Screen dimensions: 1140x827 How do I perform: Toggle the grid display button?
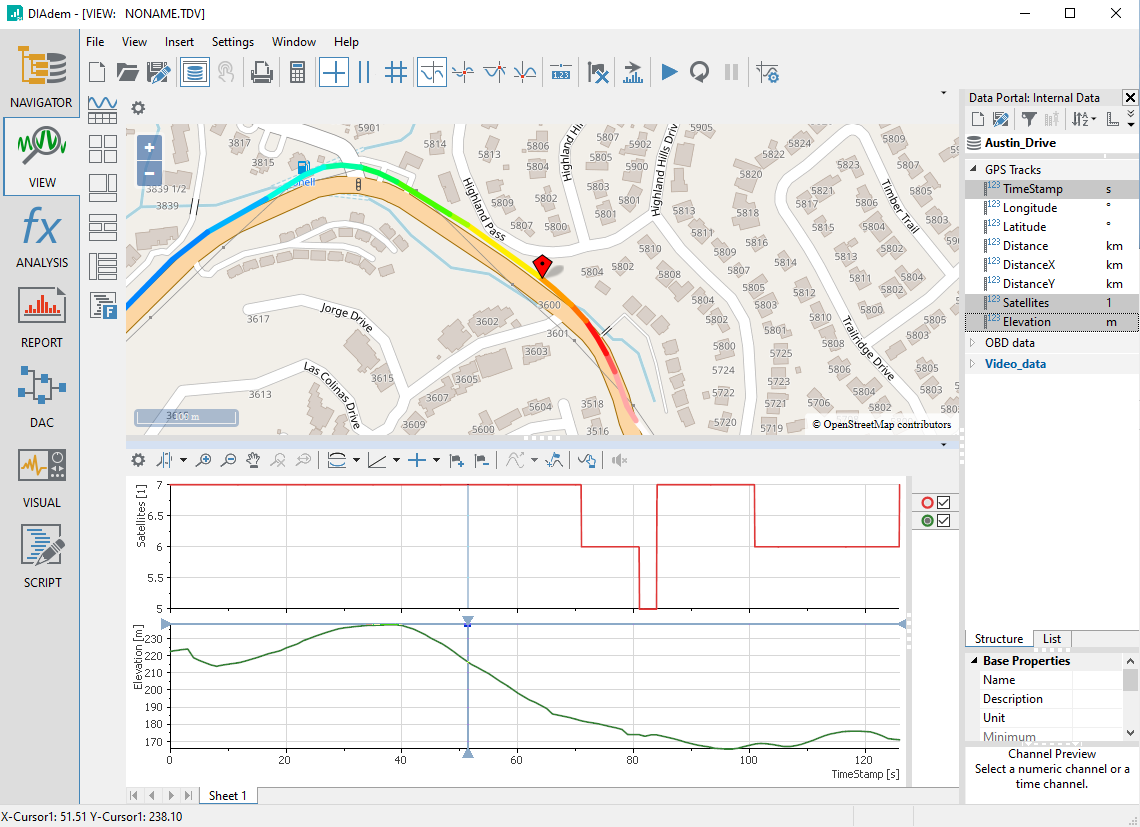tap(396, 72)
